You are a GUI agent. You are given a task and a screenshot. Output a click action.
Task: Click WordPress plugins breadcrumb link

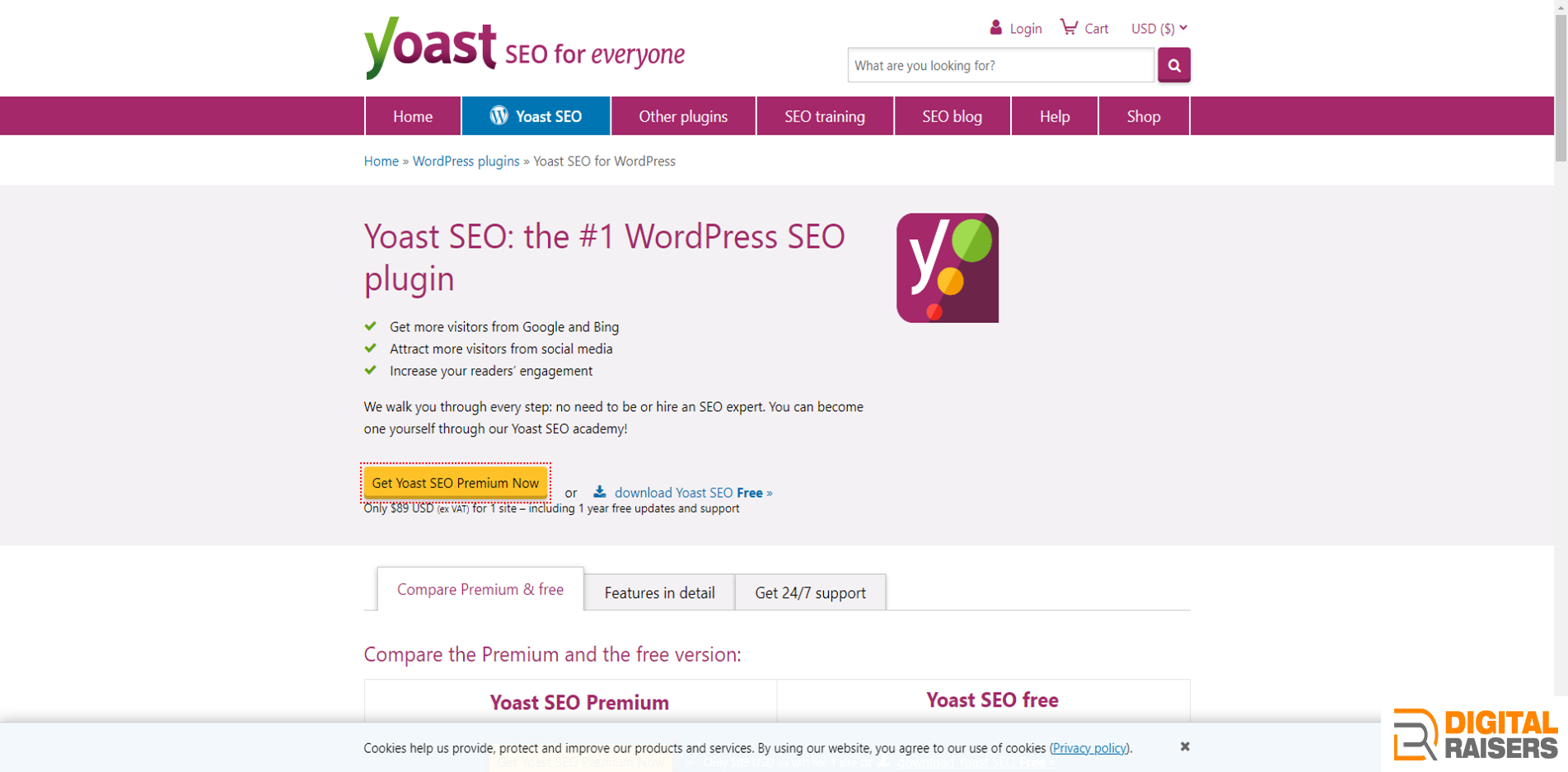(466, 161)
